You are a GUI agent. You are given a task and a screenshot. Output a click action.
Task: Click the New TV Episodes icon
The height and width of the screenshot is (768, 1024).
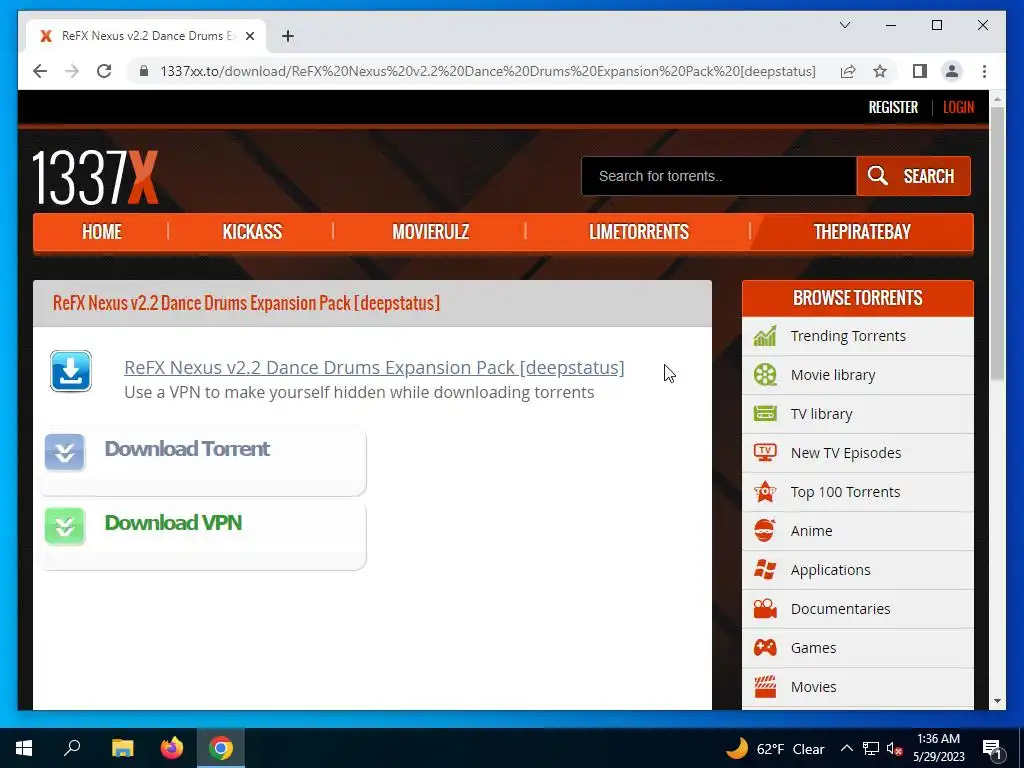click(765, 453)
